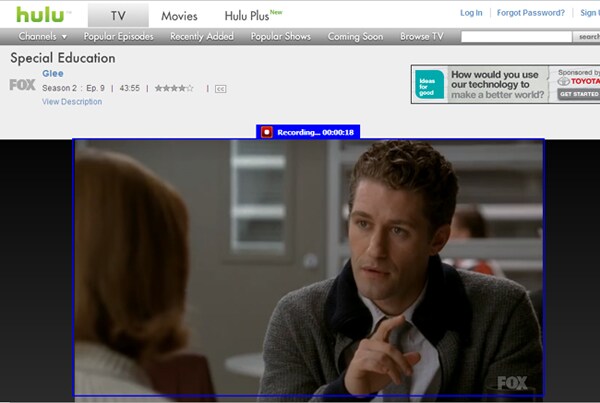
Task: Open the Hulu Plus tab
Action: click(253, 15)
